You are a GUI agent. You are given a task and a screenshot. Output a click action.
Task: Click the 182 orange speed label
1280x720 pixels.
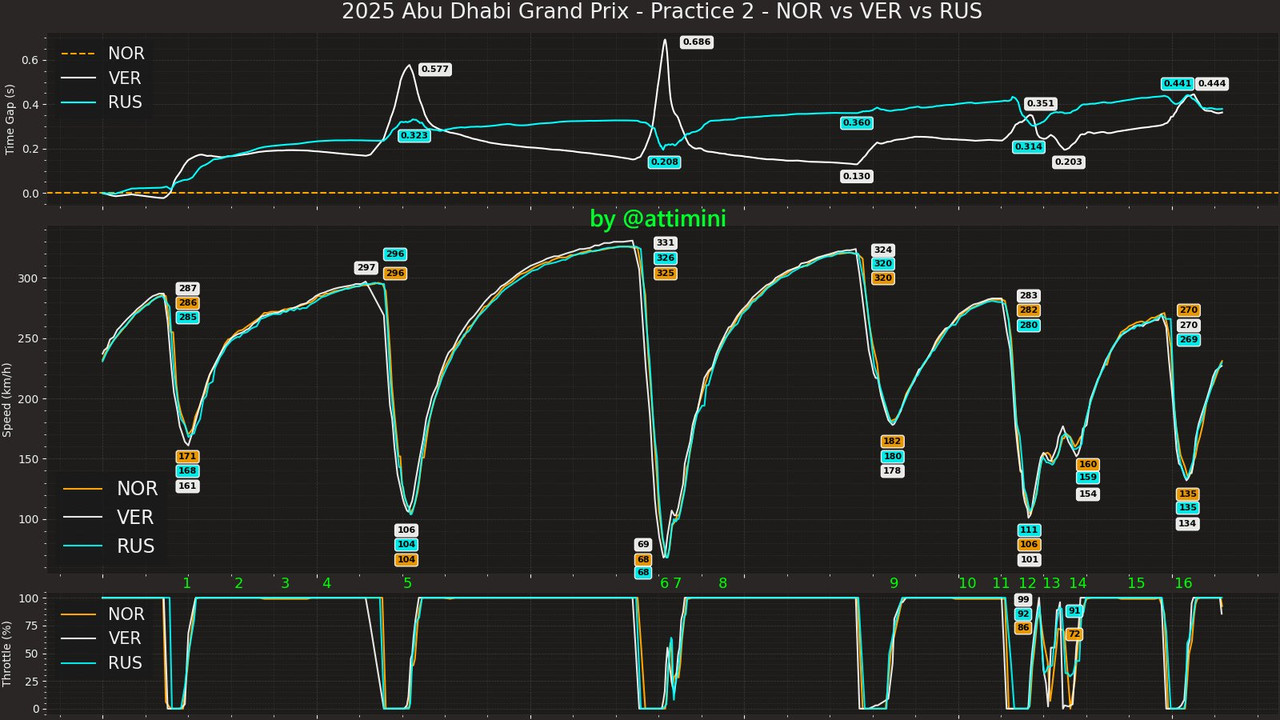[x=893, y=442]
